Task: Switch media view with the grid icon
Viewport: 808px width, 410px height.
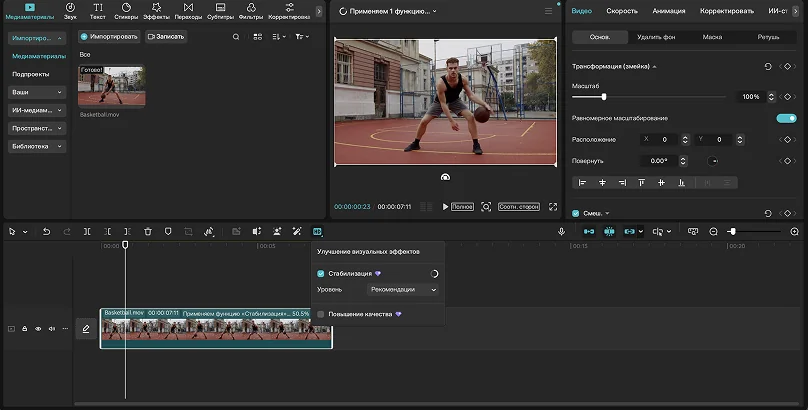Action: pos(258,37)
